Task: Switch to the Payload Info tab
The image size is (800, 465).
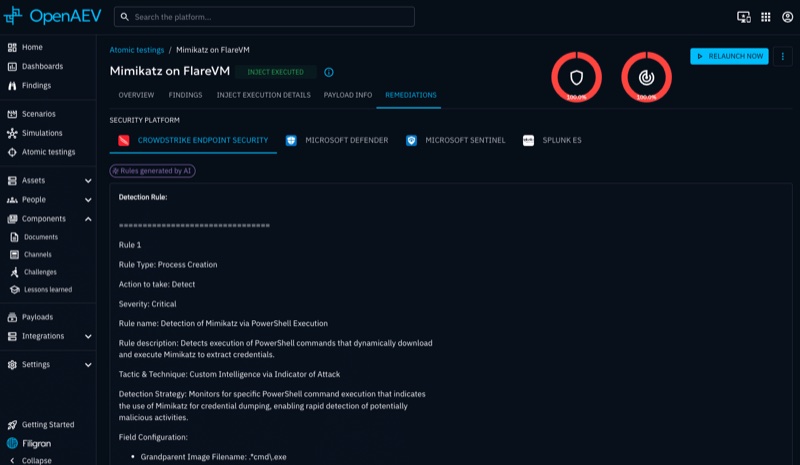Action: 347,95
